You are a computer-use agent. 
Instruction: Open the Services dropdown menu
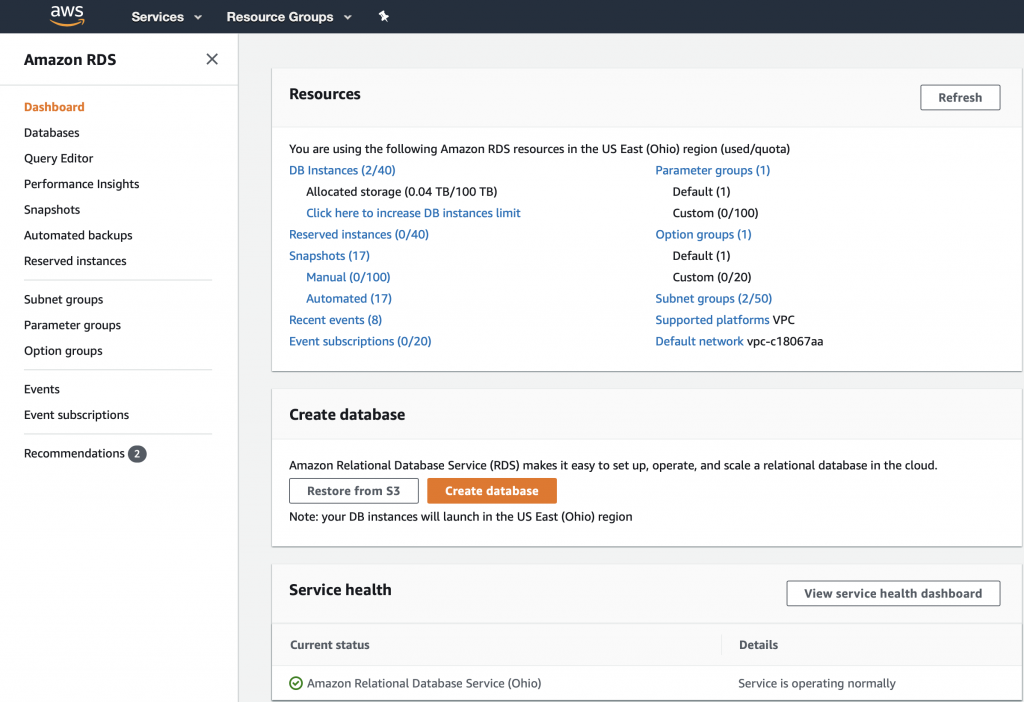(167, 17)
